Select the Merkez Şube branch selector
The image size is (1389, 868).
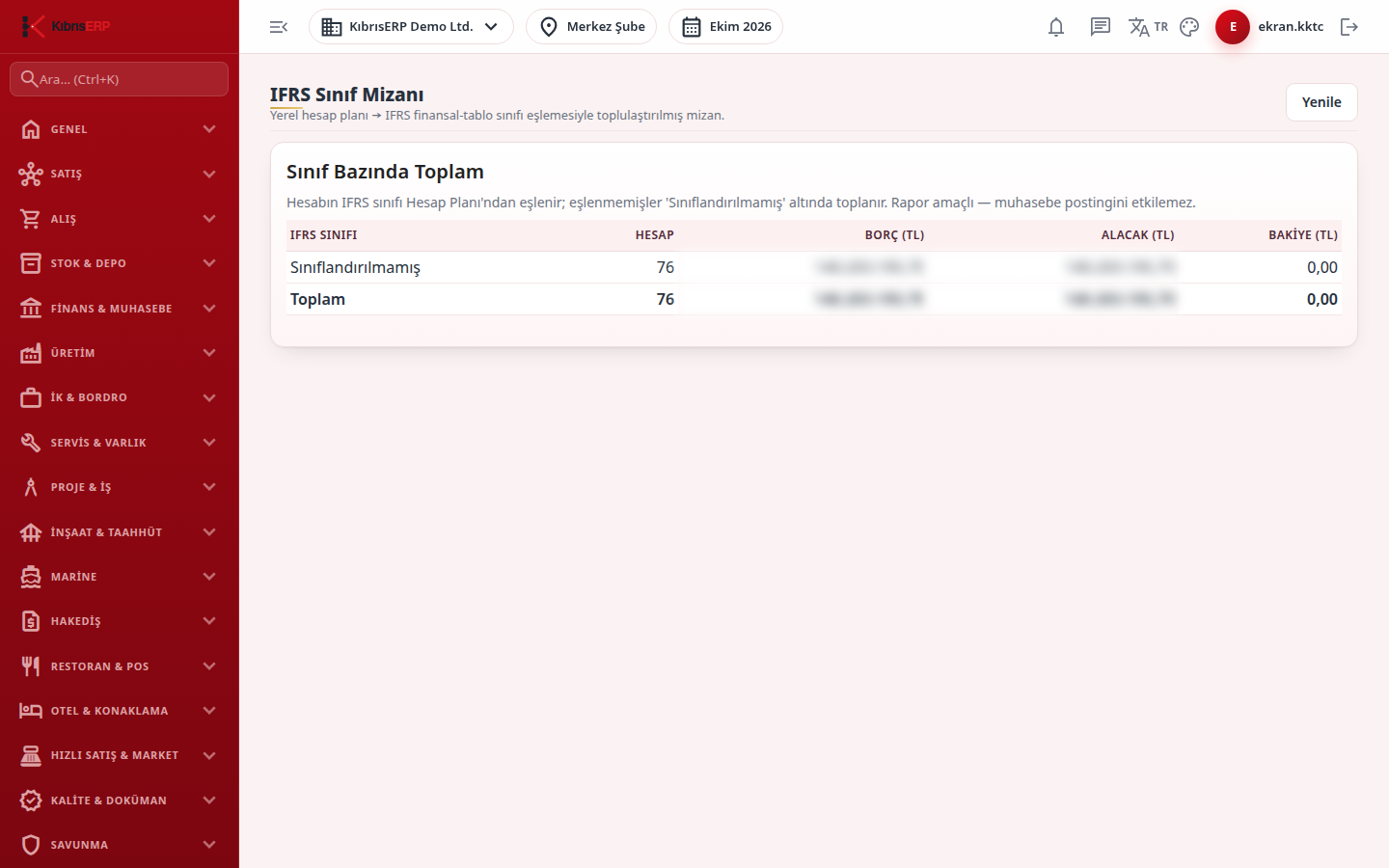point(591,27)
